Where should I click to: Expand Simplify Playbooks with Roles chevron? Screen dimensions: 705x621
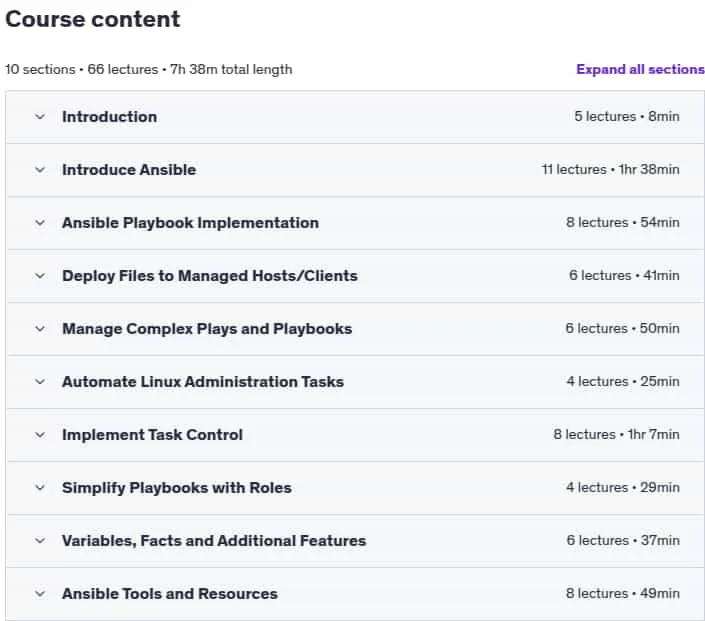click(40, 488)
